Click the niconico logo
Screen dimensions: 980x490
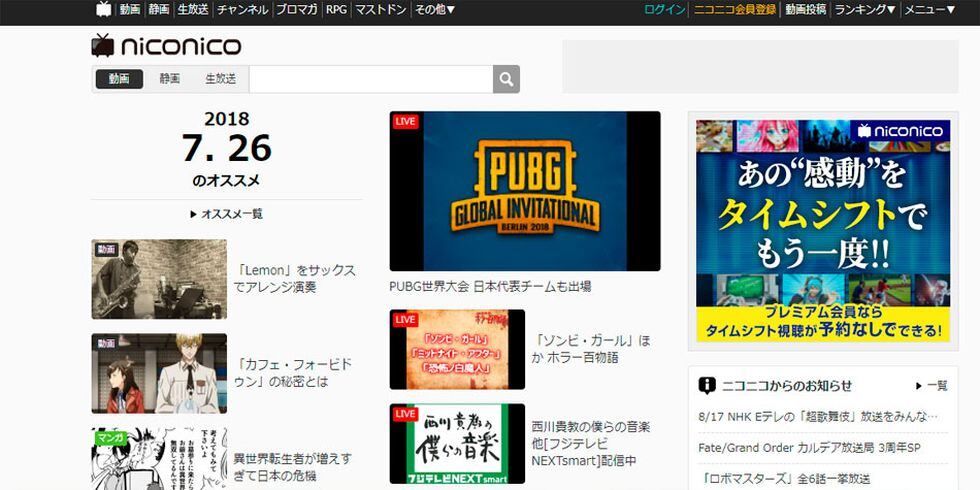[x=167, y=46]
